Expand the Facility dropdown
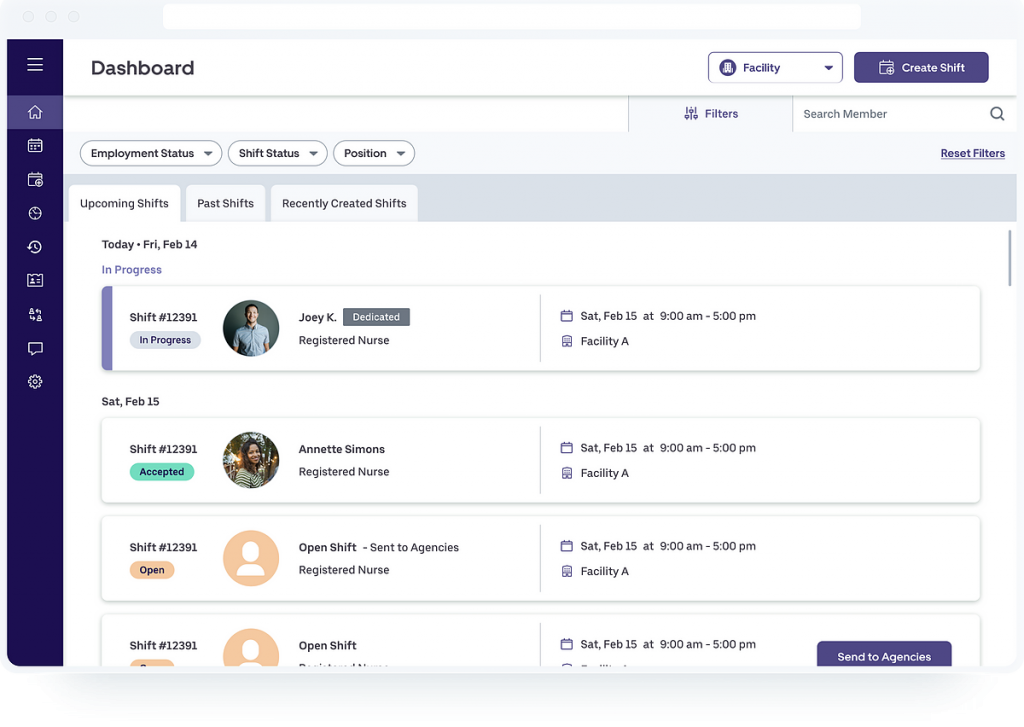The width and height of the screenshot is (1024, 727). [x=775, y=67]
